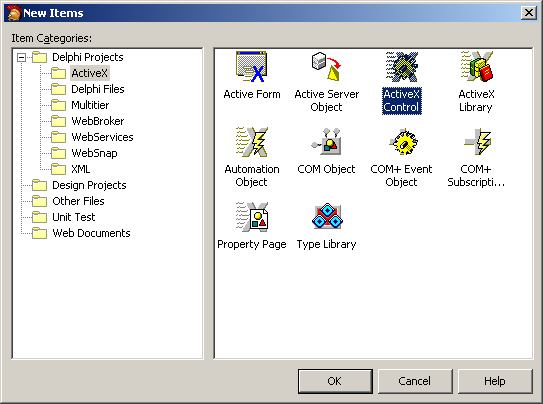
Task: Select the COM Object icon
Action: pos(326,142)
